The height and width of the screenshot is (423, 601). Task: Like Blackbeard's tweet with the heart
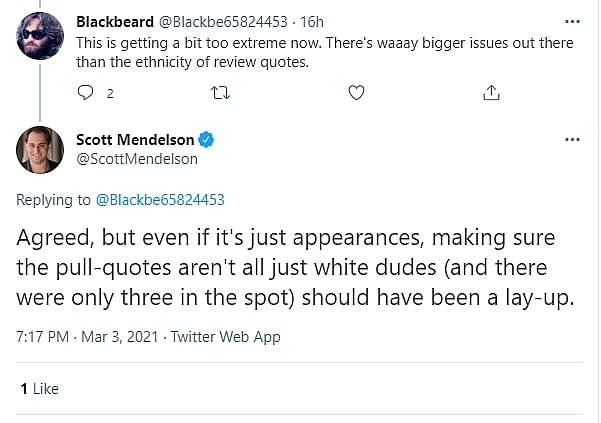[x=356, y=92]
